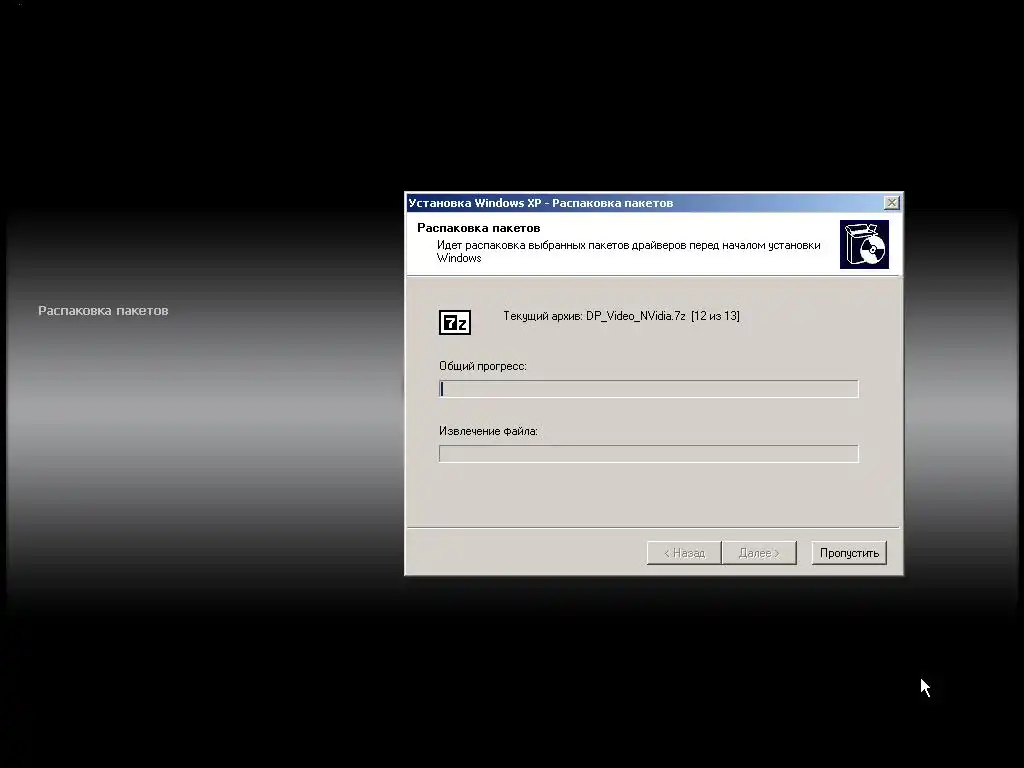Click the bold Распаковка пакетов heading in dialog

[479, 228]
